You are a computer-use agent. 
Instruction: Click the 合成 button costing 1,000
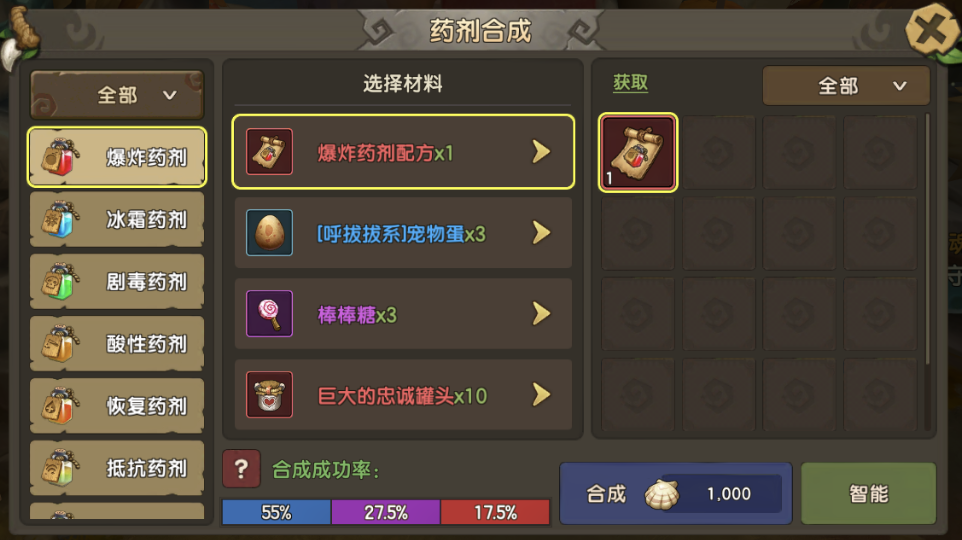(676, 494)
